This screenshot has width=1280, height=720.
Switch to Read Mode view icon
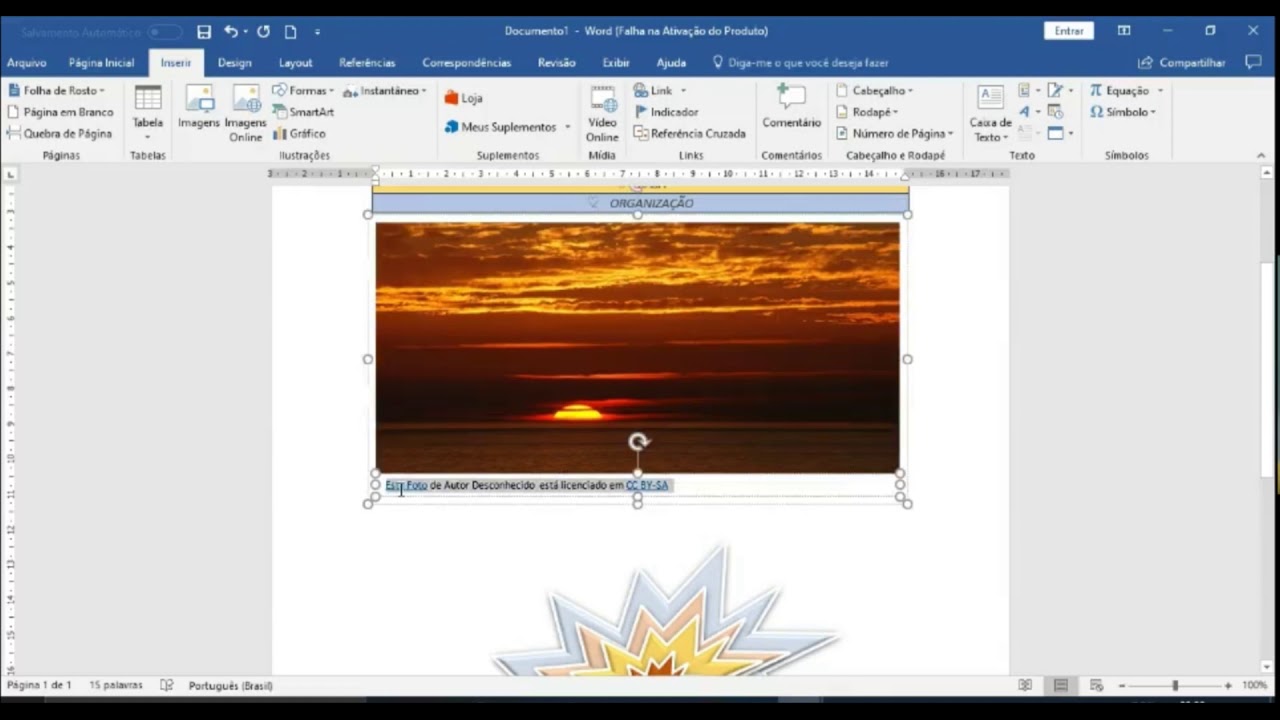click(1025, 685)
